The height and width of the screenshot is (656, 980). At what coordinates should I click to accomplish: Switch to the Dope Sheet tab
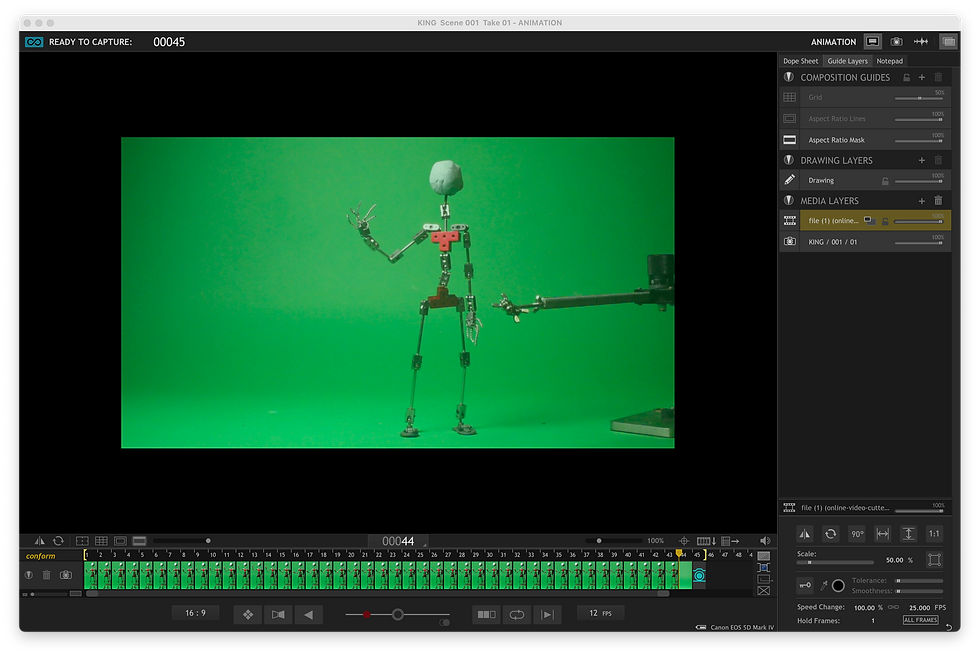click(800, 61)
